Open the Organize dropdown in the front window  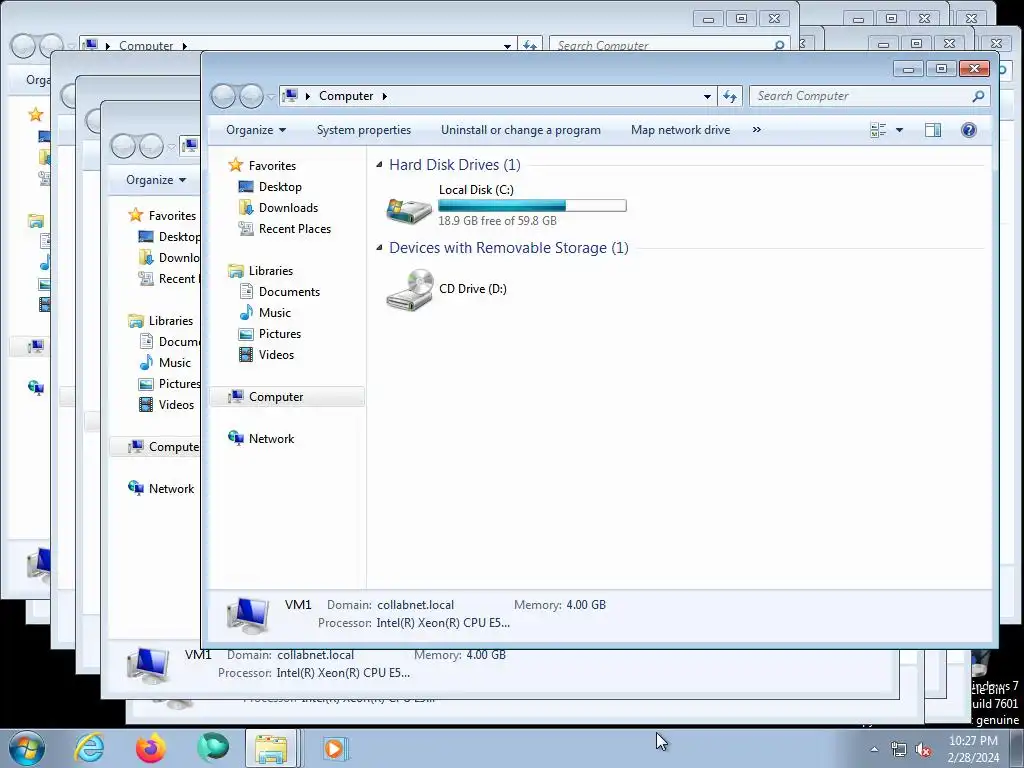coord(255,130)
